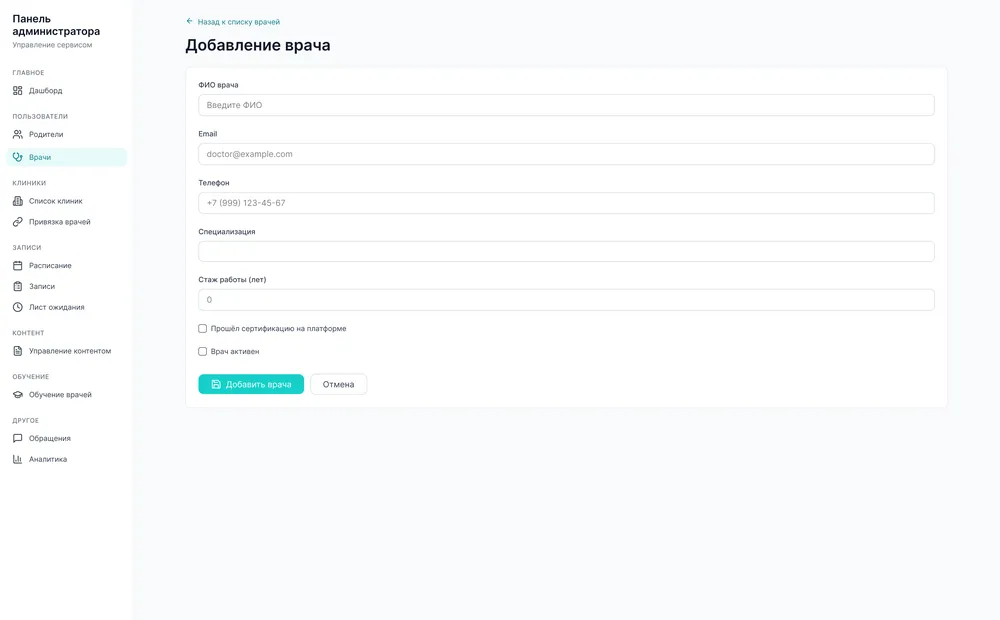The height and width of the screenshot is (620, 1000).
Task: Click the Список клиник building icon
Action: (17, 201)
